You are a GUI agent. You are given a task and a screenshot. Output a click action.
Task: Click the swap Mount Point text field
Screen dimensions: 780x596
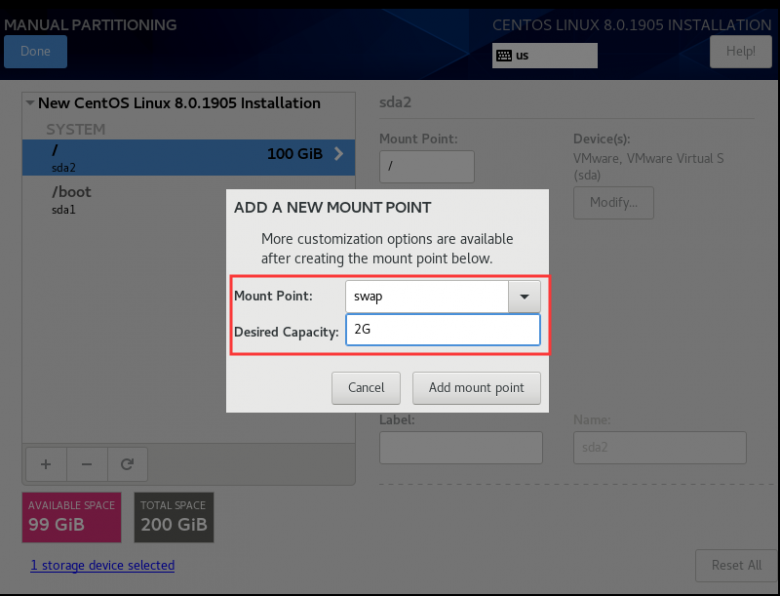[x=427, y=297]
